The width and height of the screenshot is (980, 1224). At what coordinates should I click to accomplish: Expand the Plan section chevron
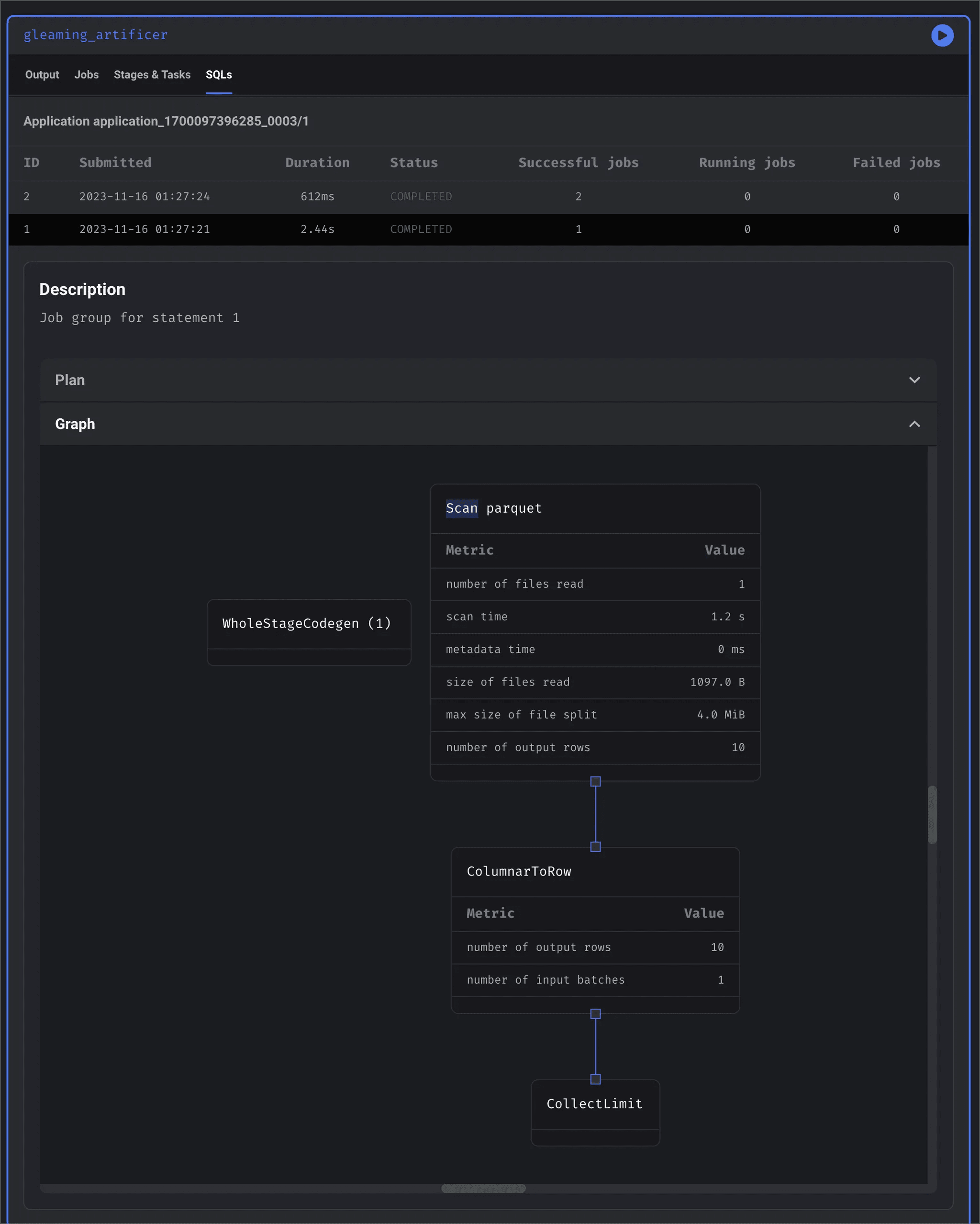914,380
